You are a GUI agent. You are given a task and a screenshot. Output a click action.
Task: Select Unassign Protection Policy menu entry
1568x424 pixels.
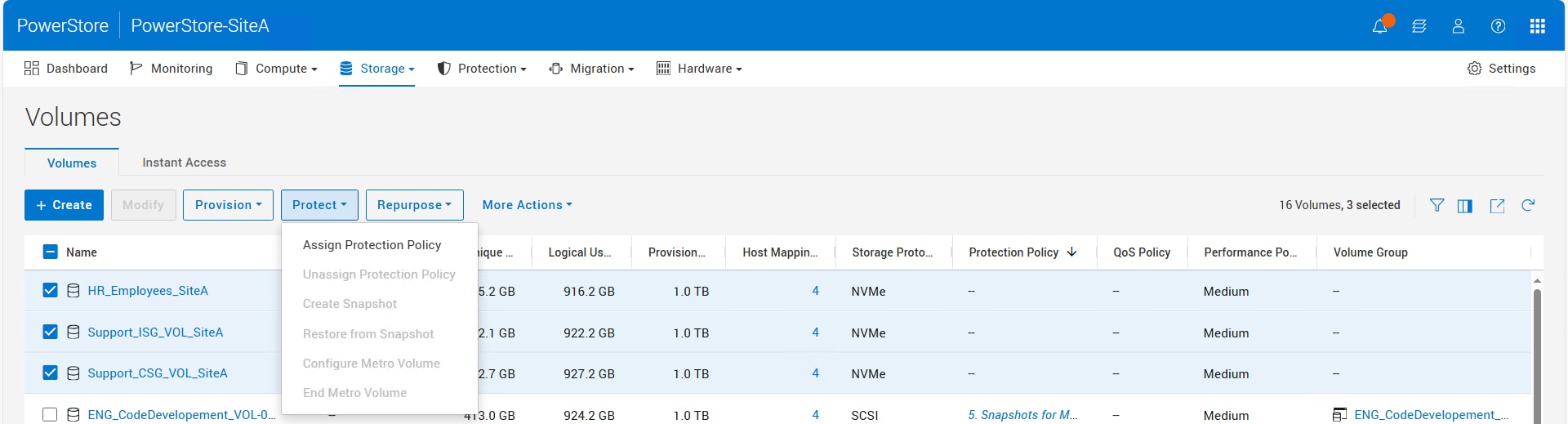point(380,274)
